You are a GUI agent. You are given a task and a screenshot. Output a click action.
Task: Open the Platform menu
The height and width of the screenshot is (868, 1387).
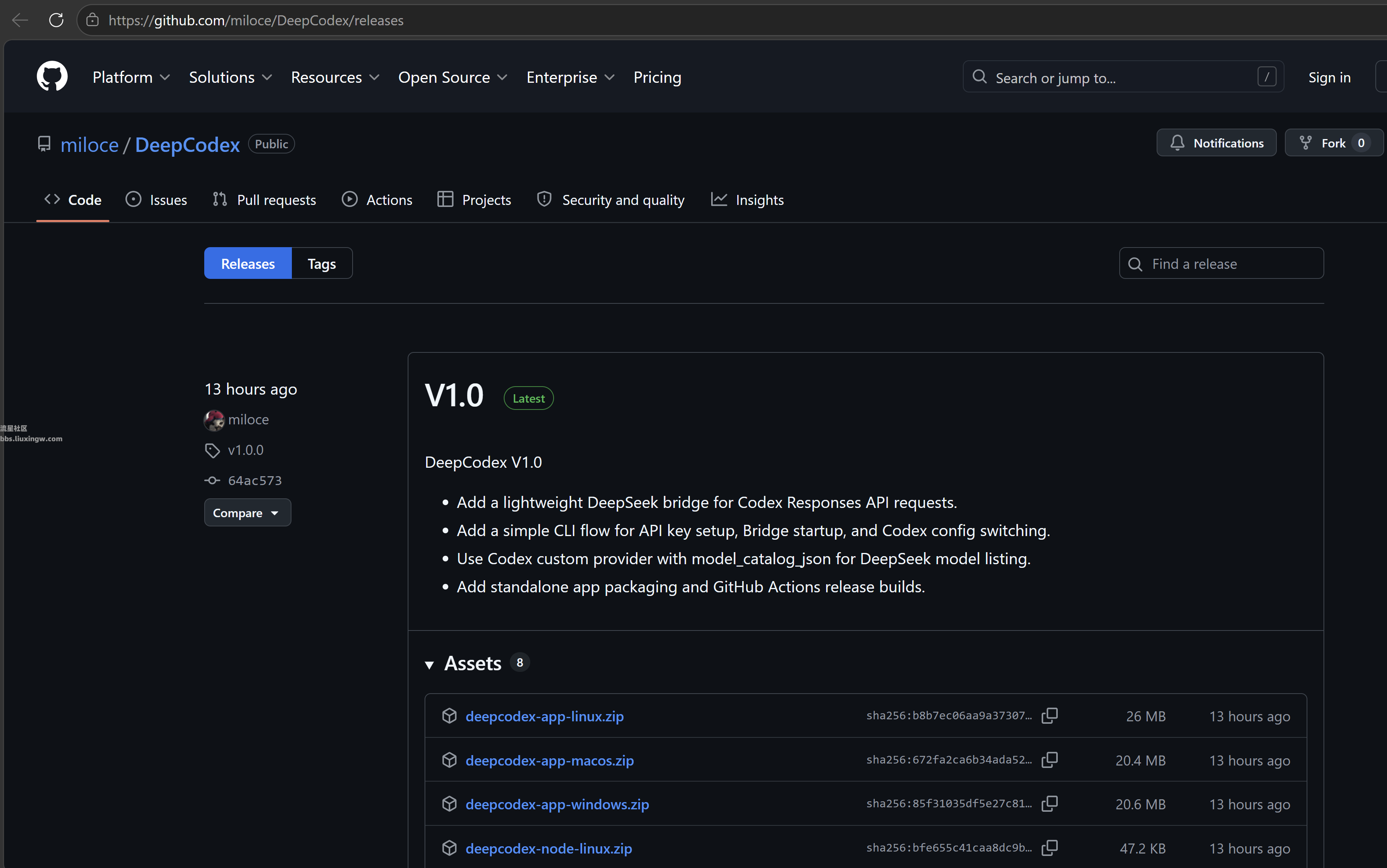point(131,77)
